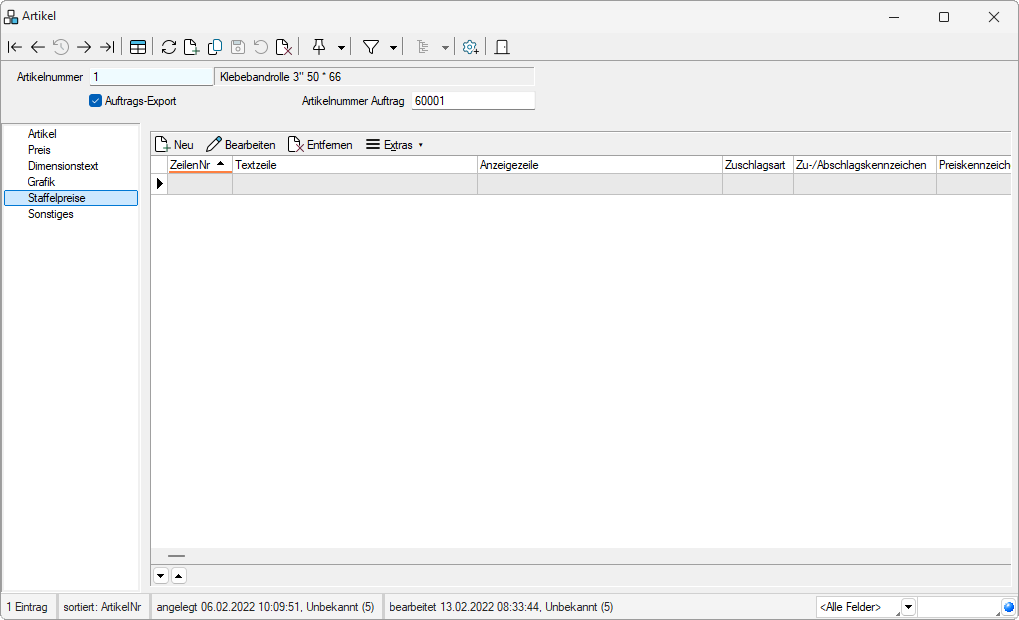Image resolution: width=1019 pixels, height=620 pixels.
Task: Jump to the first record
Action: 14,47
